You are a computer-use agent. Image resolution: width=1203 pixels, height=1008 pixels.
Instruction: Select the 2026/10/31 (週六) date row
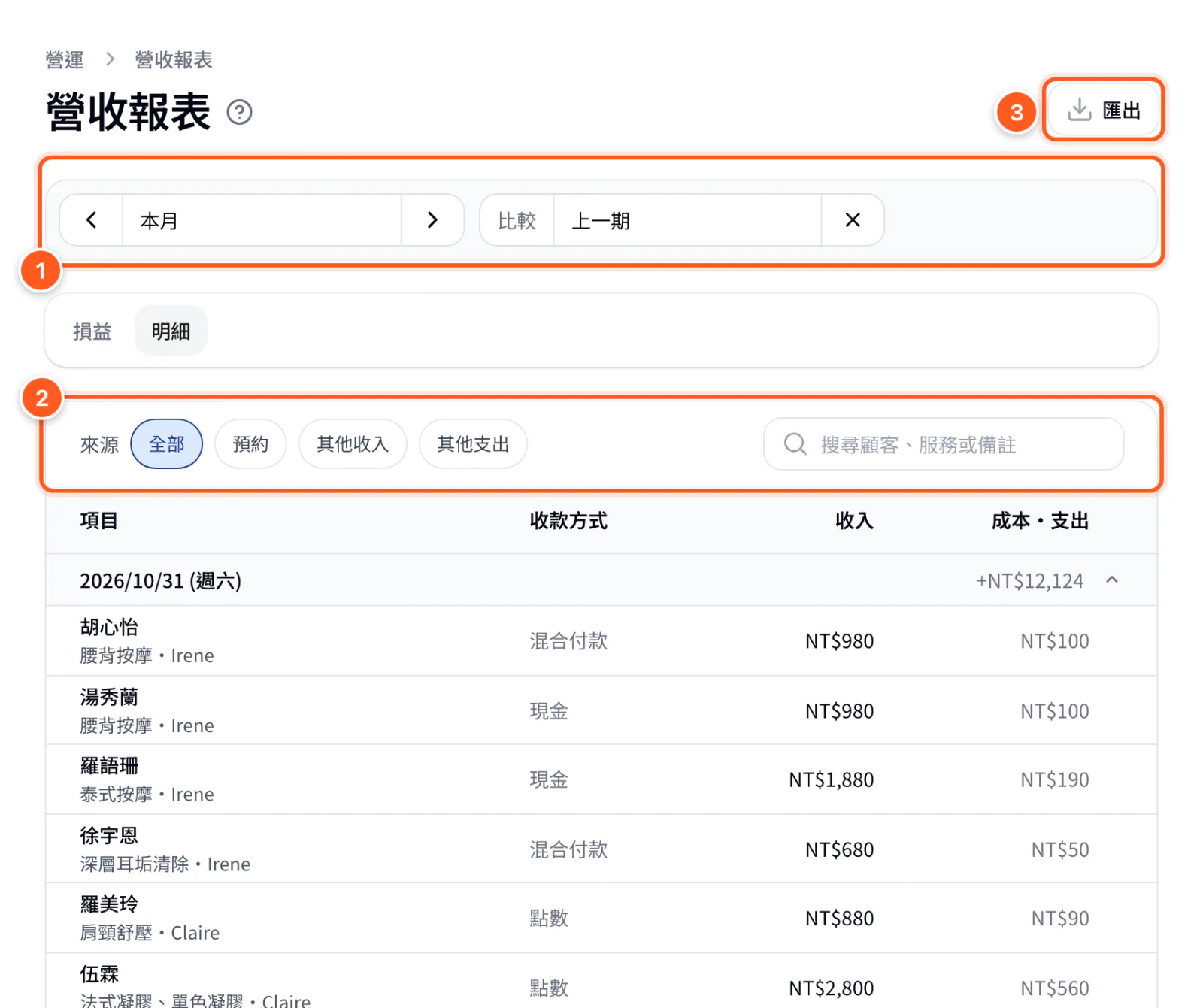pos(601,580)
